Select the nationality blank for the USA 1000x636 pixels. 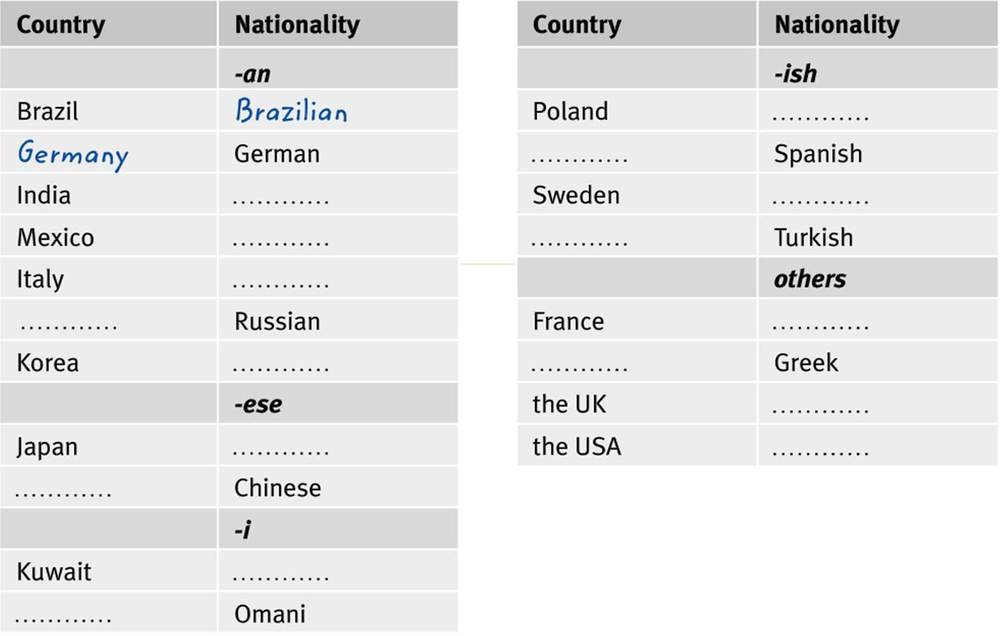click(x=821, y=451)
